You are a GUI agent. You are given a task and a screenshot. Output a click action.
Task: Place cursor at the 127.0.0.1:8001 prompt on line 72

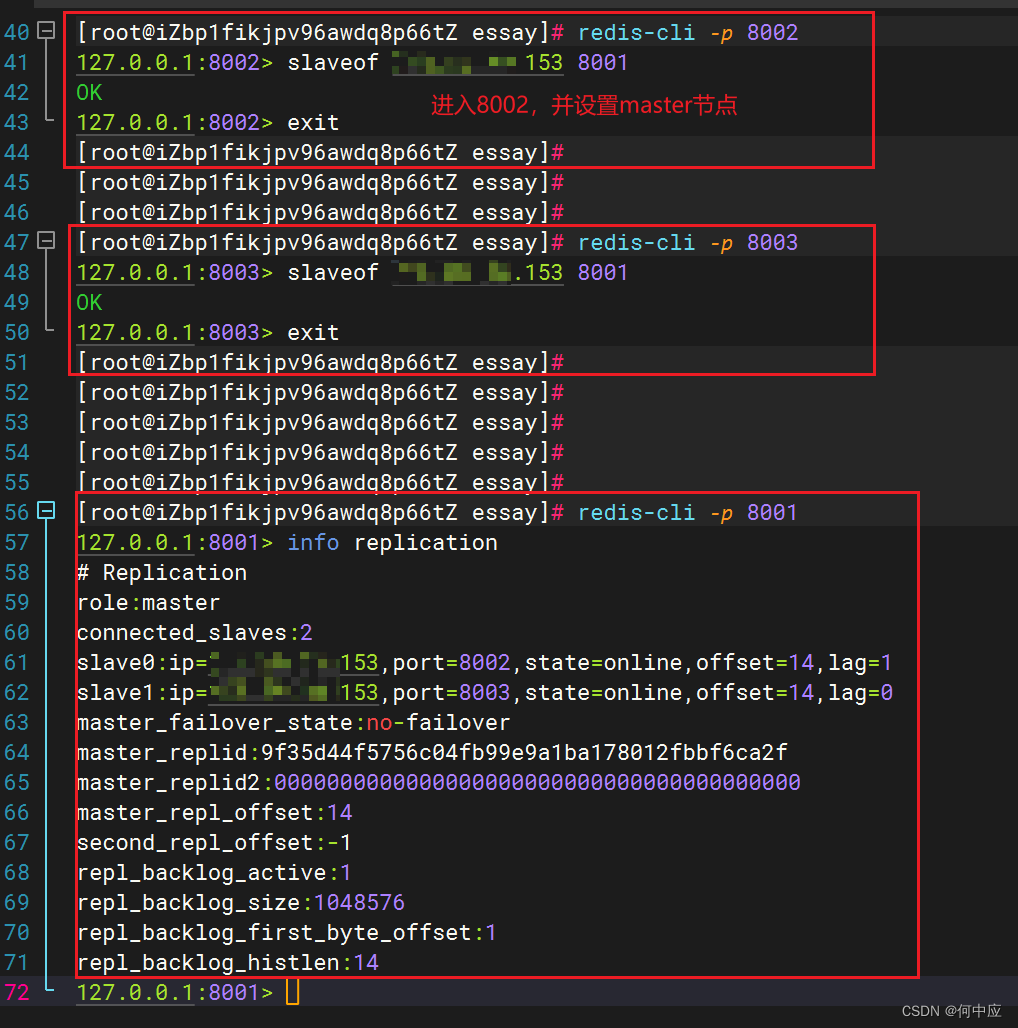pos(292,992)
